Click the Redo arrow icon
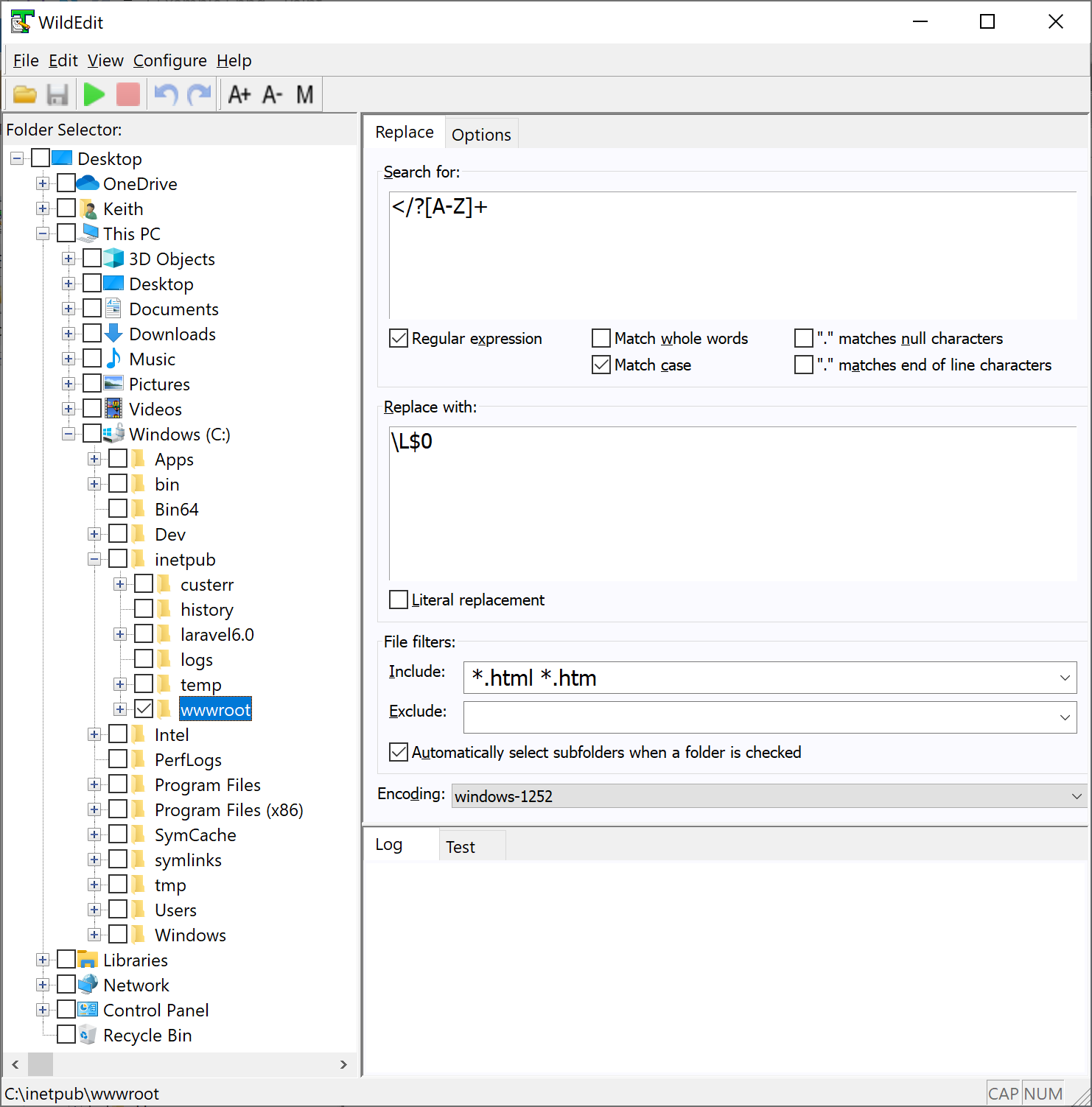This screenshot has width=1092, height=1107. 199,94
